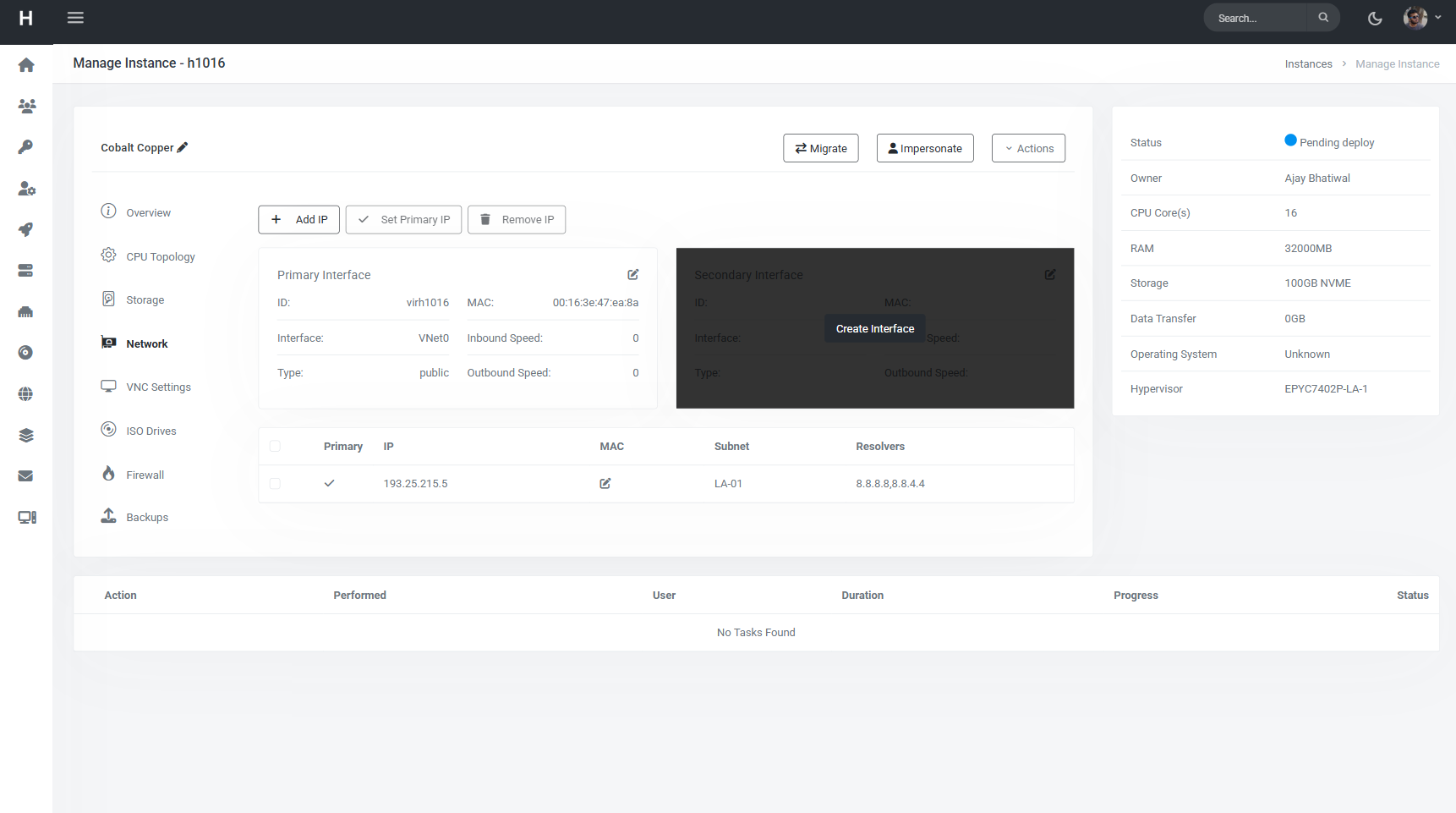Viewport: 1456px width, 813px height.
Task: Expand the Actions dropdown
Action: point(1028,148)
